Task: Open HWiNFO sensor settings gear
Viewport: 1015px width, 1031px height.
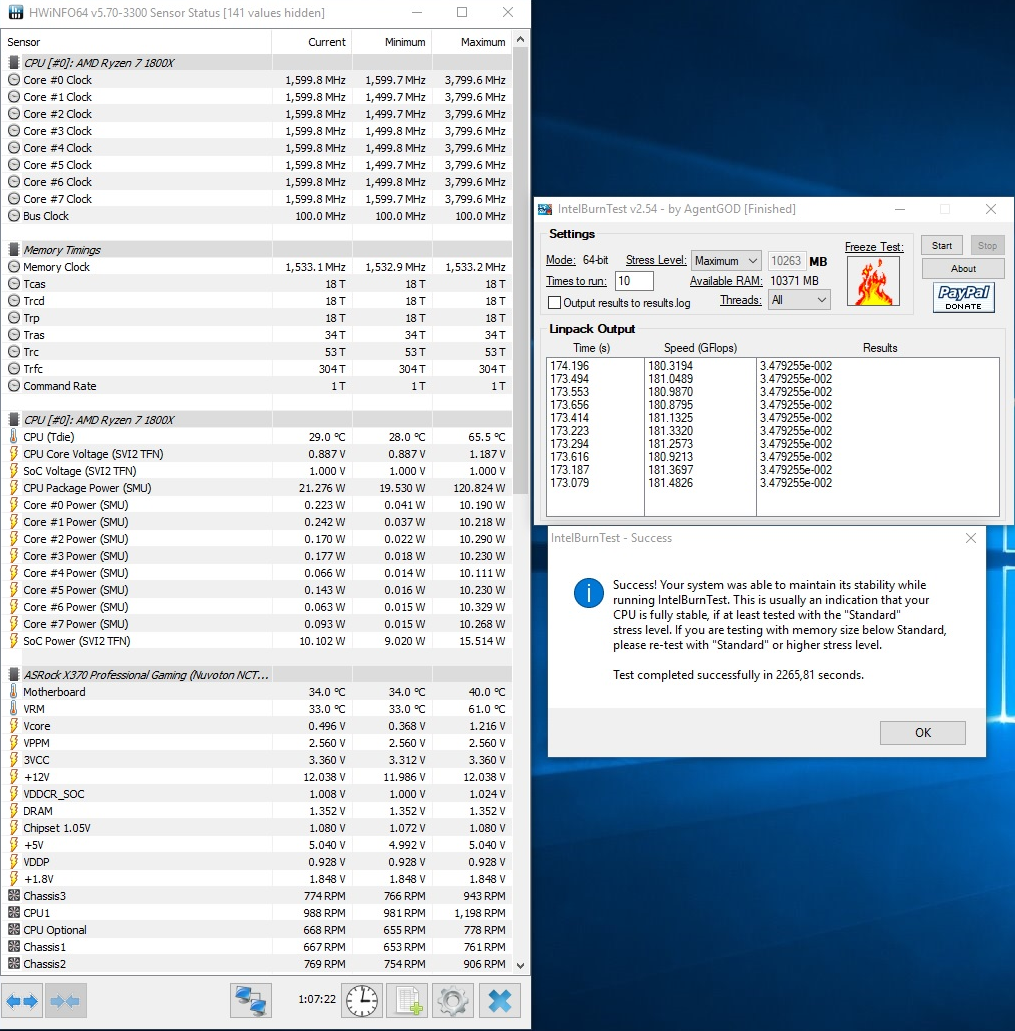Action: click(x=453, y=1001)
